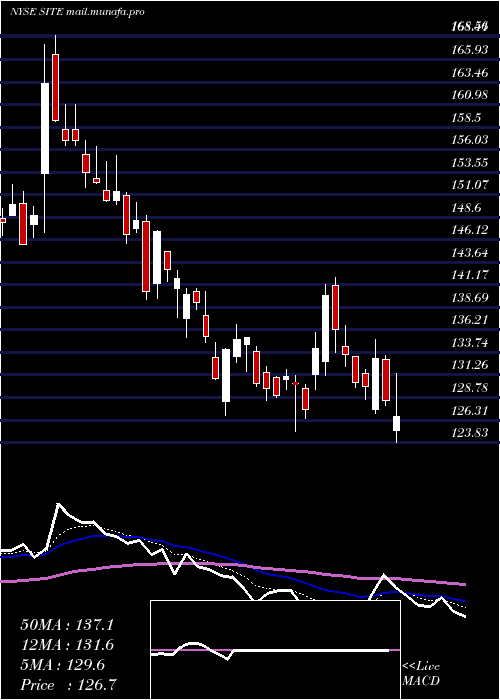Select the 148.6 price axis label
The image size is (500, 700).
tap(466, 208)
